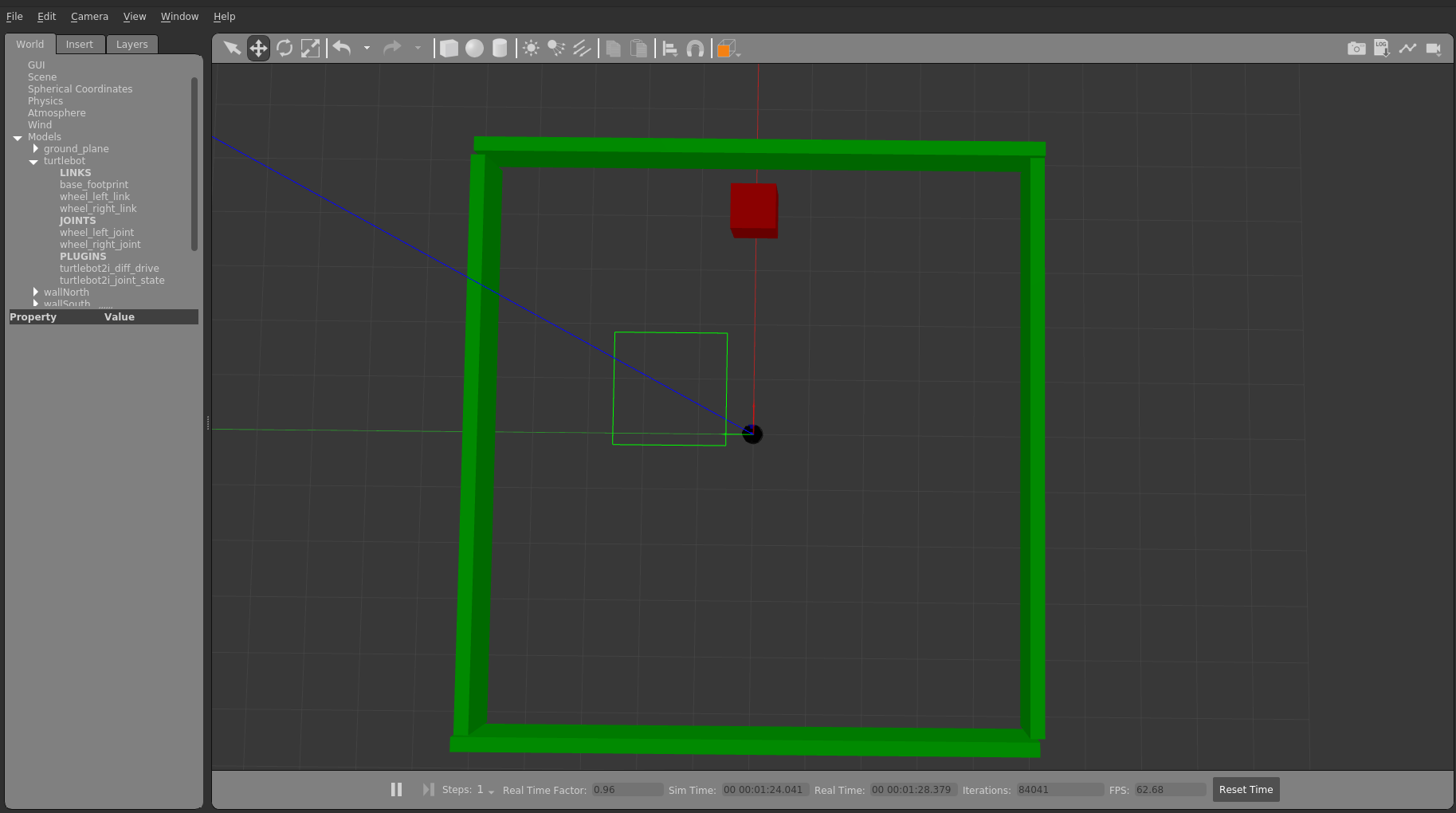Switch to the Insert tab
This screenshot has width=1456, height=813.
pyautogui.click(x=80, y=44)
